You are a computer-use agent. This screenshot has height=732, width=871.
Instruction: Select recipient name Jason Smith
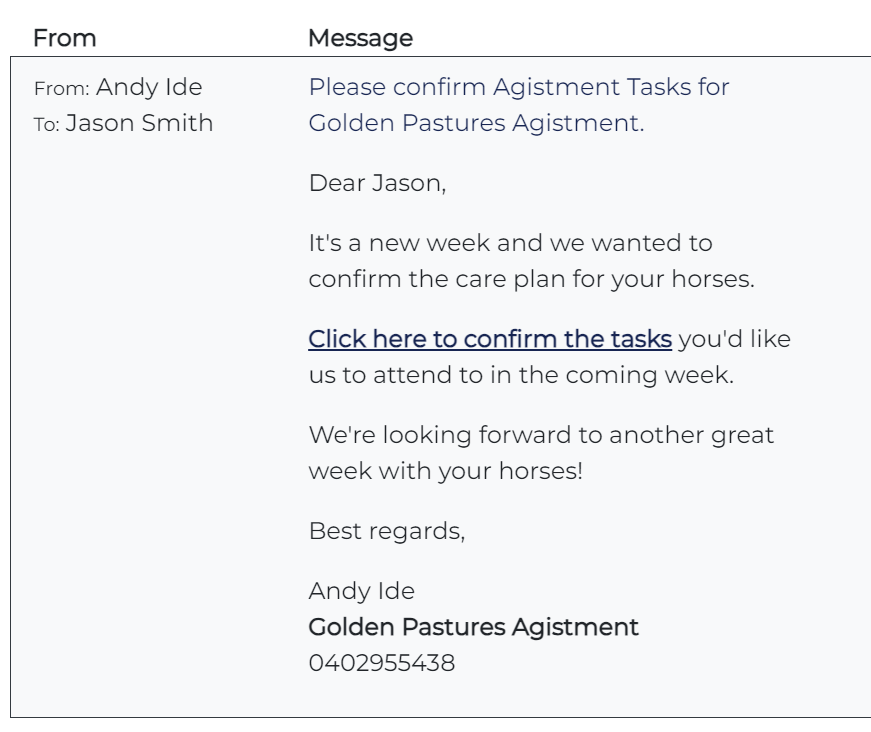[x=139, y=123]
